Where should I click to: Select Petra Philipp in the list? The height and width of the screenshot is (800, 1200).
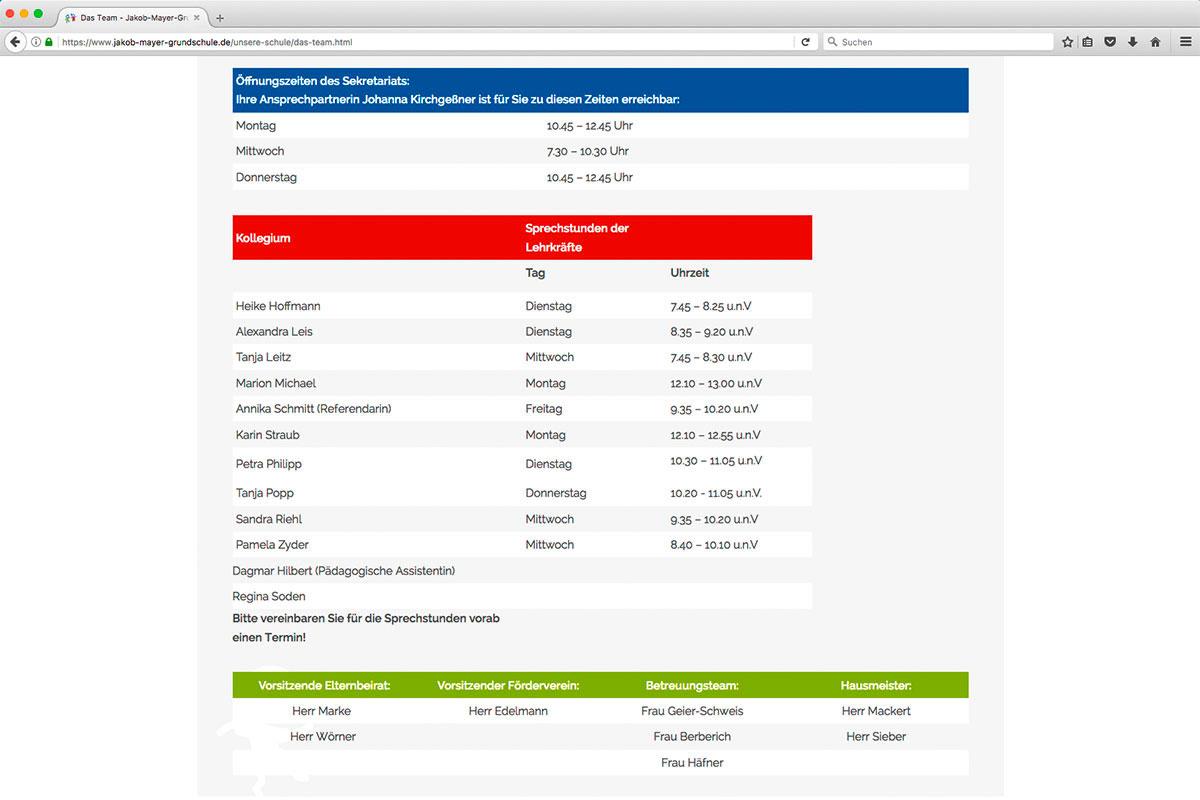[x=269, y=464]
